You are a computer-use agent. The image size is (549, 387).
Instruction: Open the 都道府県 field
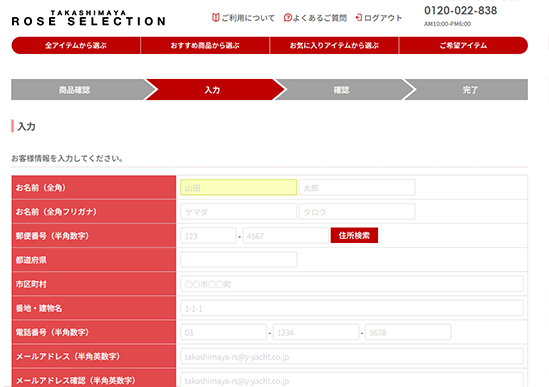pos(238,260)
